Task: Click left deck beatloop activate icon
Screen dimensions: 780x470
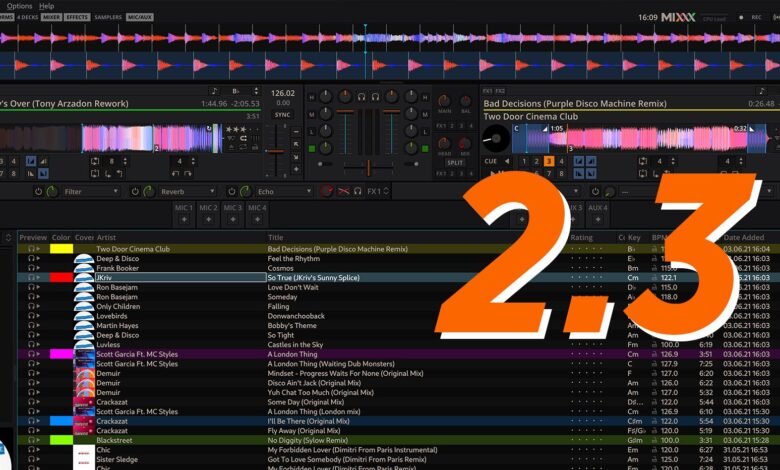Action: [95, 161]
